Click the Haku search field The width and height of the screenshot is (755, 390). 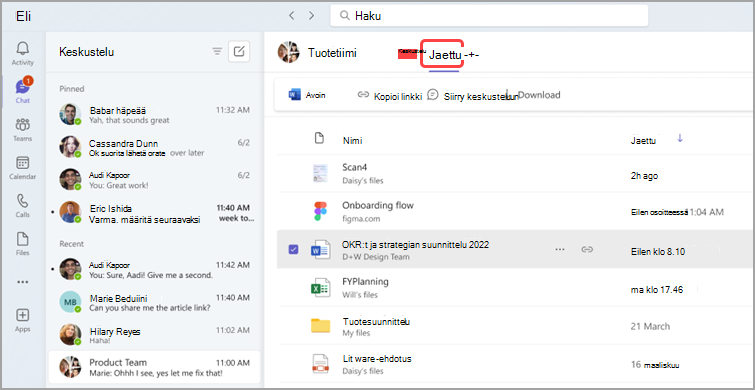[x=489, y=16]
